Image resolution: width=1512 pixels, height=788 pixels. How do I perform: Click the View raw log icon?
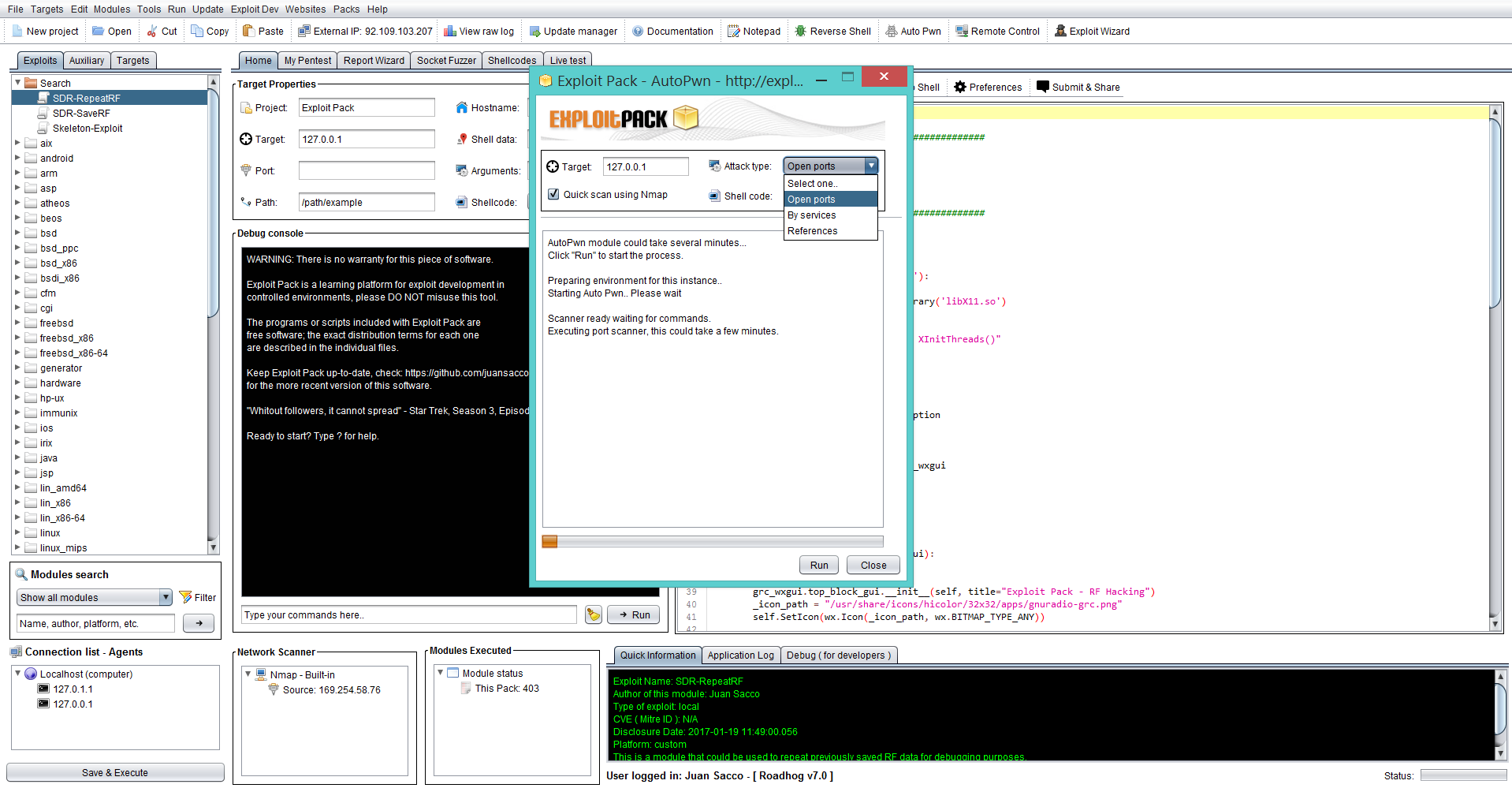click(450, 32)
